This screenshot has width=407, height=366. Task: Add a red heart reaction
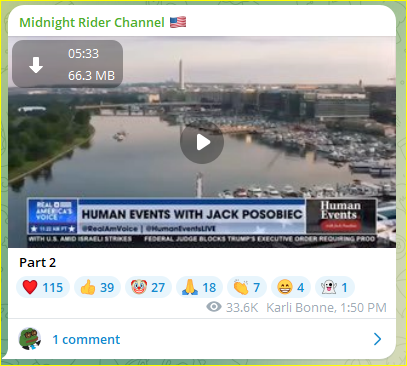tap(43, 287)
